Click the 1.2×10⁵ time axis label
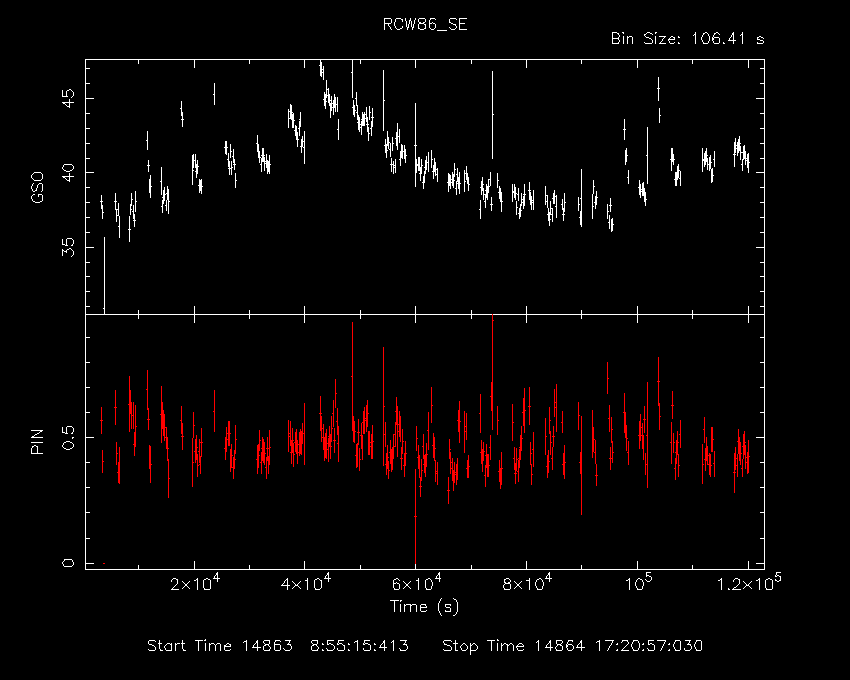The image size is (850, 680). [749, 583]
